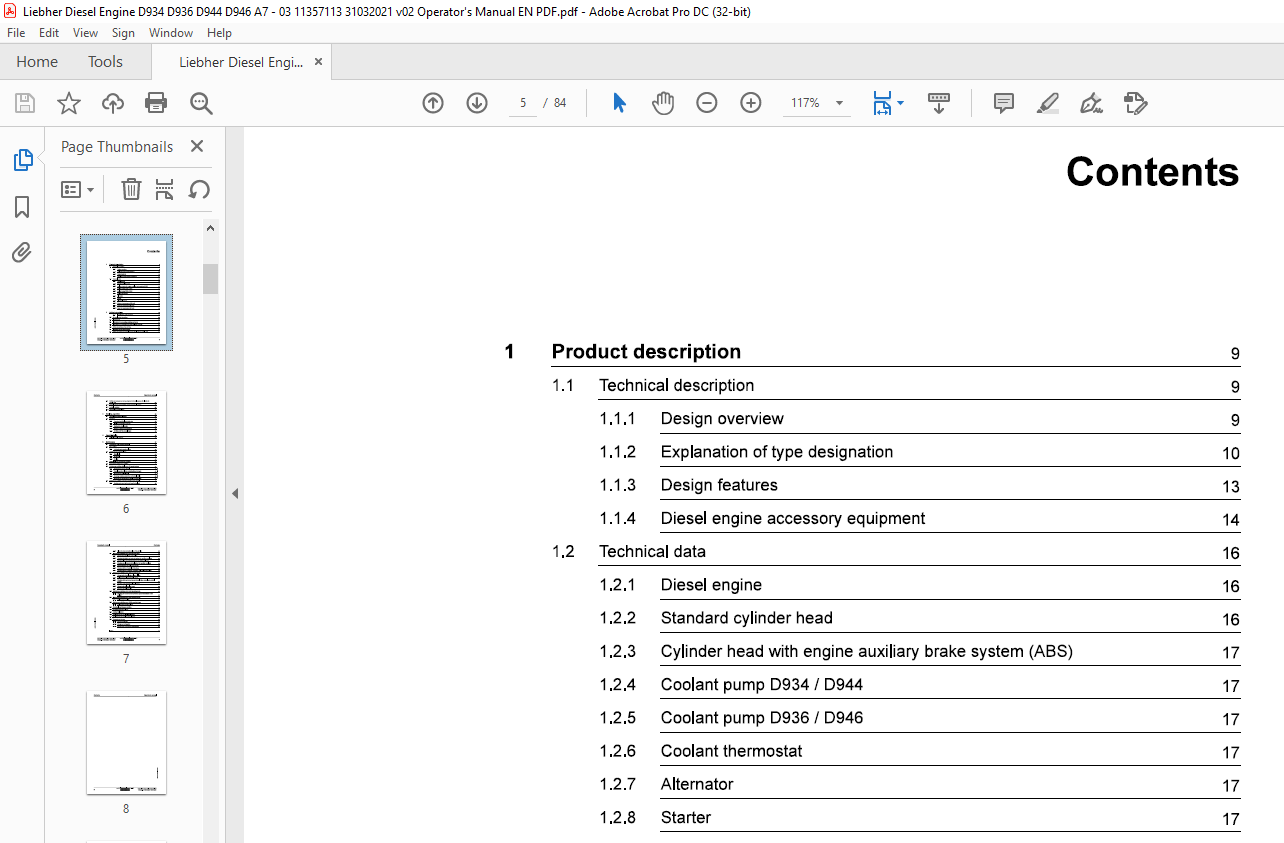The height and width of the screenshot is (843, 1284).
Task: Open the Sign document pen tool
Action: (1091, 103)
